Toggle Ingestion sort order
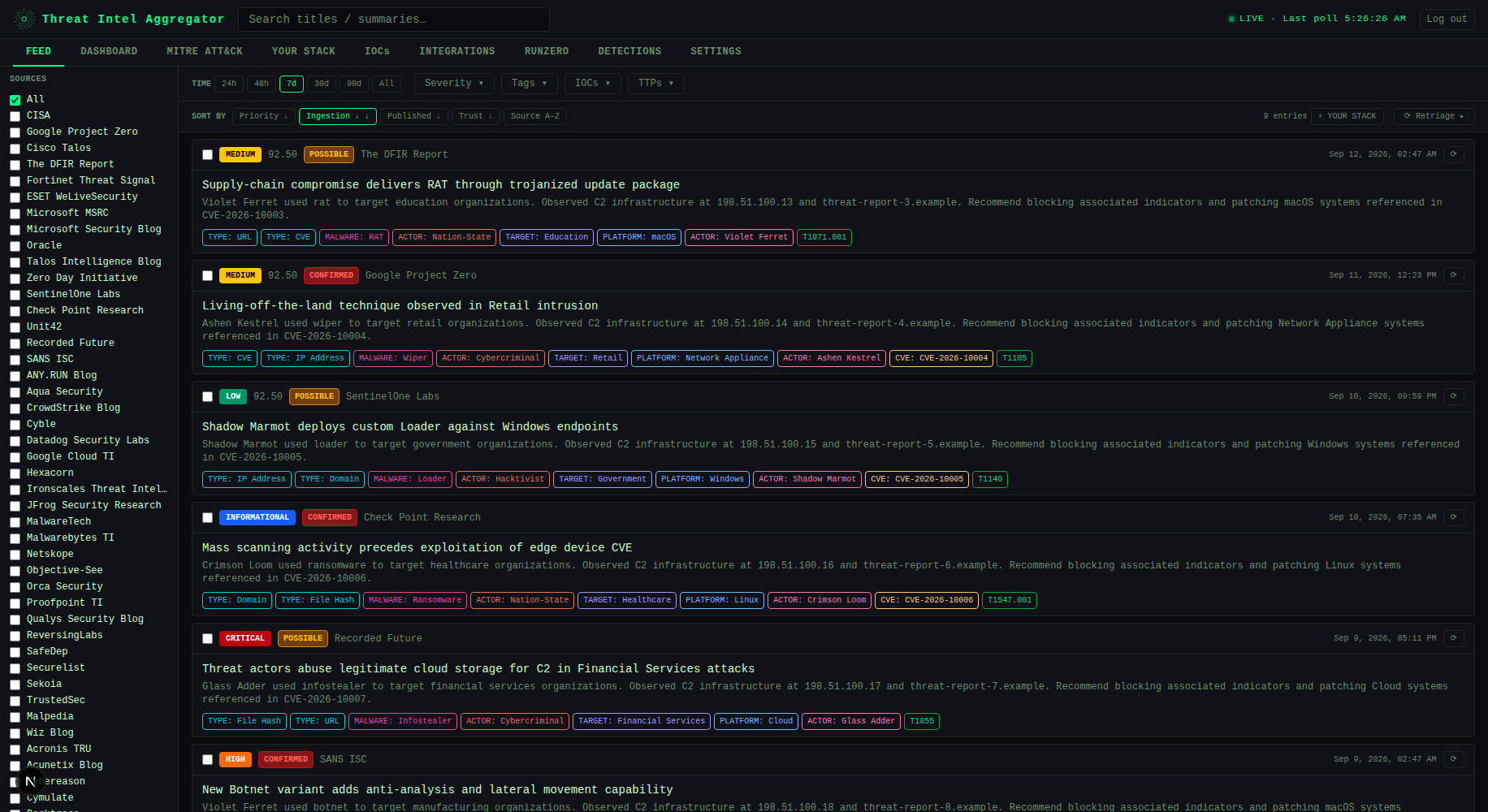The width and height of the screenshot is (1488, 812). coord(337,116)
